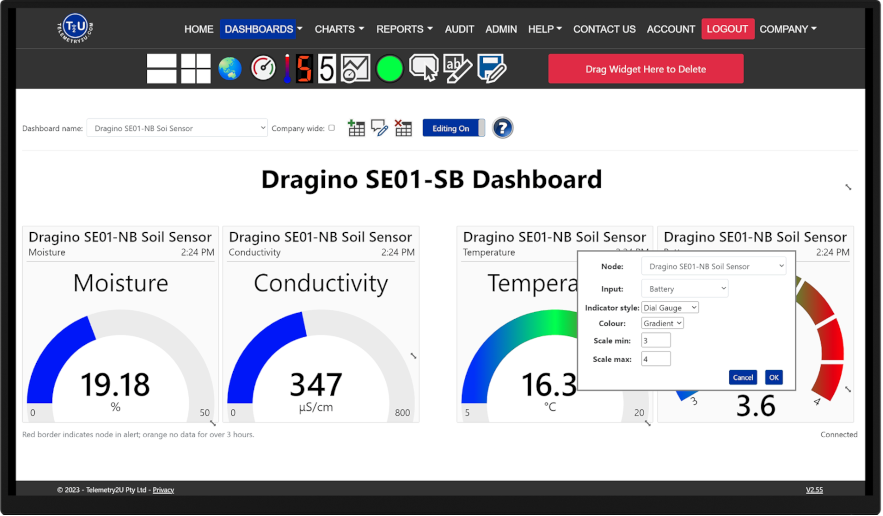Click the 3.6 battery value
Image resolution: width=883 pixels, height=516 pixels.
756,406
